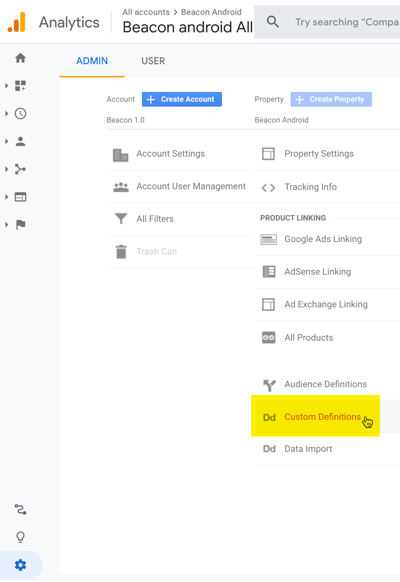Open Google Ads Linking
Viewport: 400px width, 582px height.
pyautogui.click(x=323, y=239)
